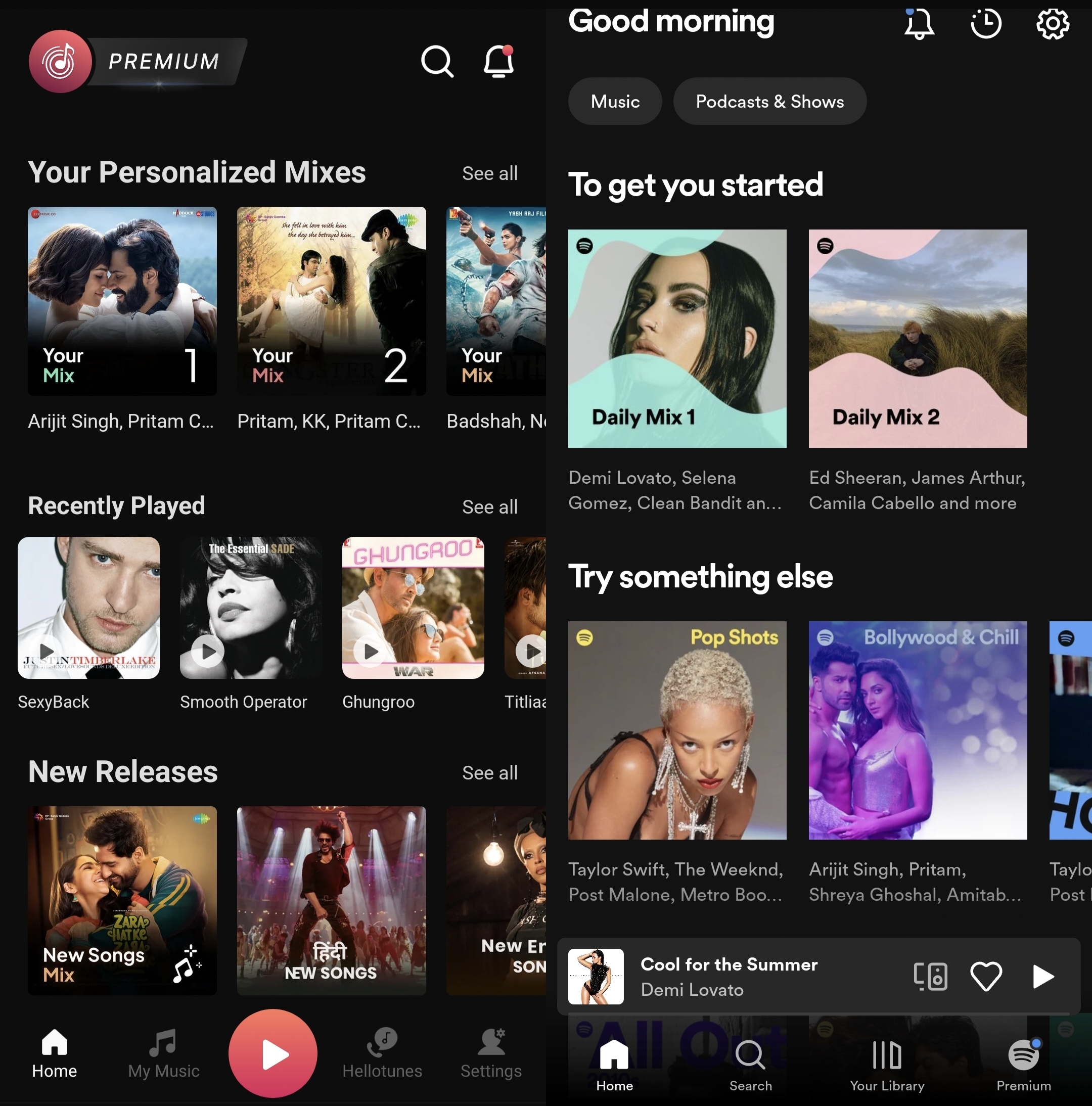1092x1106 pixels.
Task: Open the Daily Mix 2 playlist
Action: pyautogui.click(x=918, y=339)
